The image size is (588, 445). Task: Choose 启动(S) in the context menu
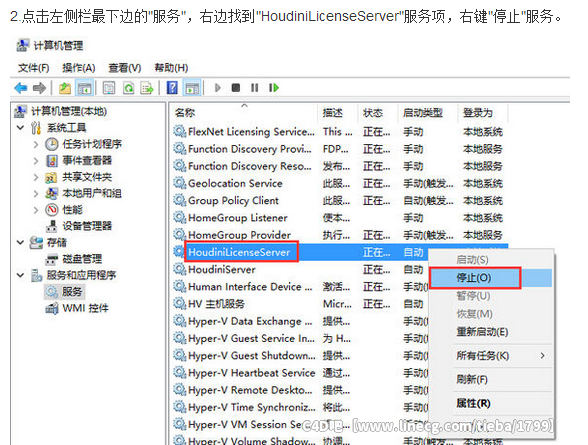pyautogui.click(x=472, y=259)
